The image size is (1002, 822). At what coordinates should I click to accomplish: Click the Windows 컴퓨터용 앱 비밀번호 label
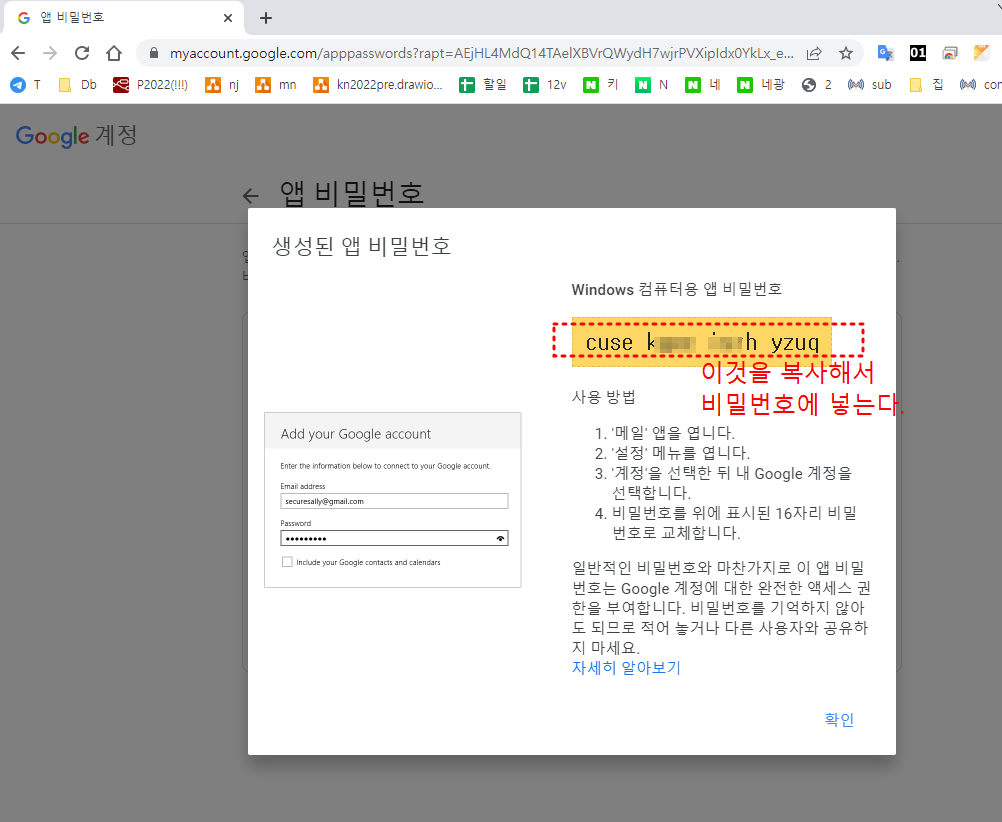pyautogui.click(x=677, y=290)
